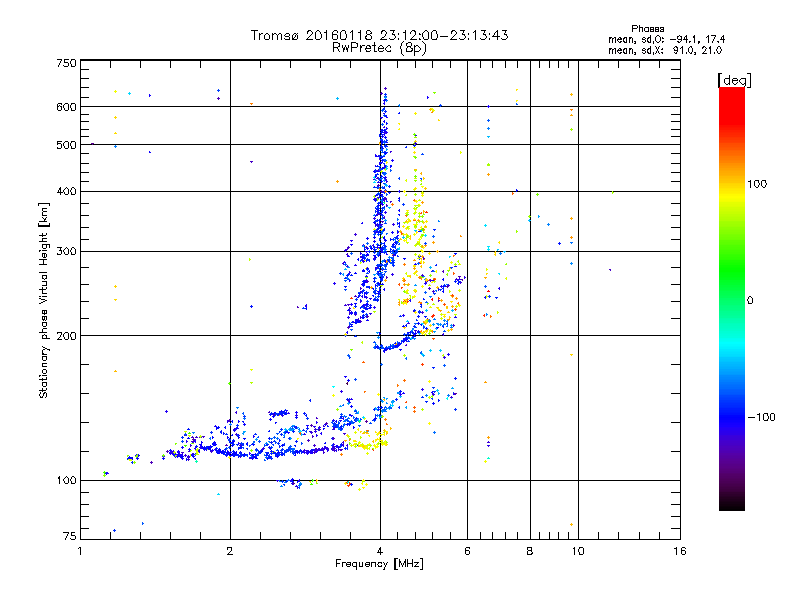The image size is (800, 600).
Task: Click the colorbar tick label "0"
Action: click(x=750, y=301)
